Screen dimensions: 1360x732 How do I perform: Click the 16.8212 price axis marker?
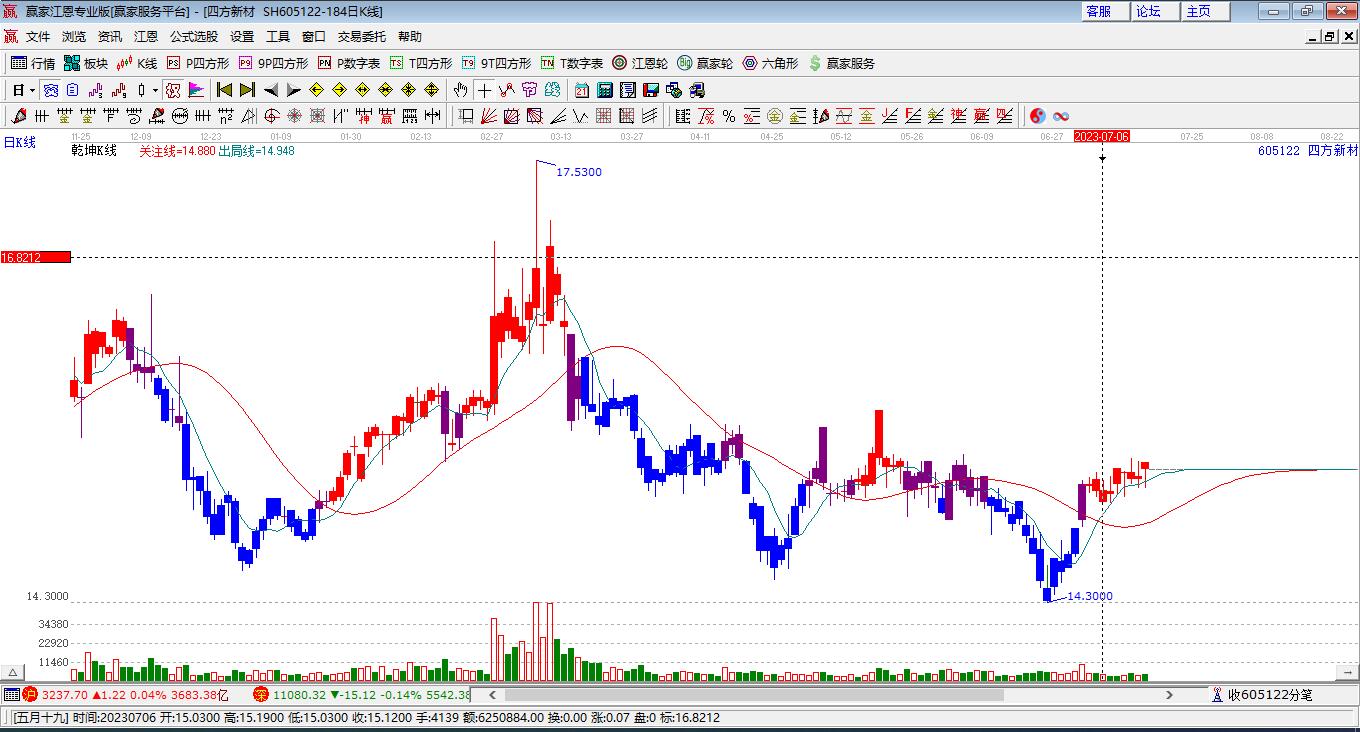(x=36, y=257)
